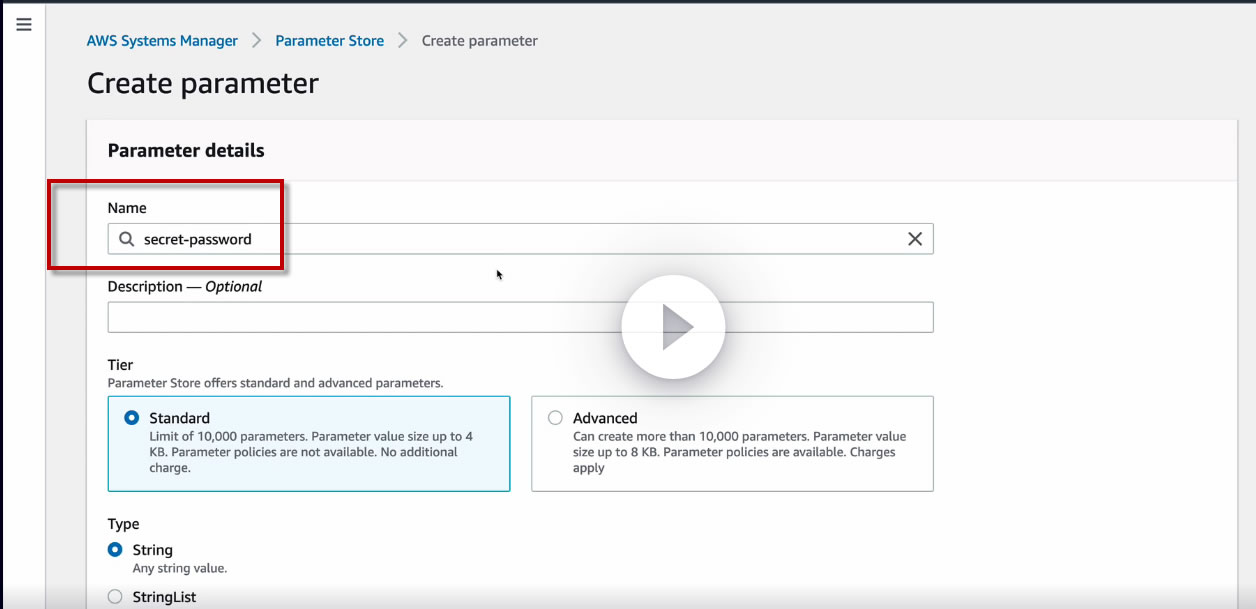This screenshot has height=609, width=1256.
Task: Click into the Name input with secret-password
Action: pyautogui.click(x=520, y=239)
